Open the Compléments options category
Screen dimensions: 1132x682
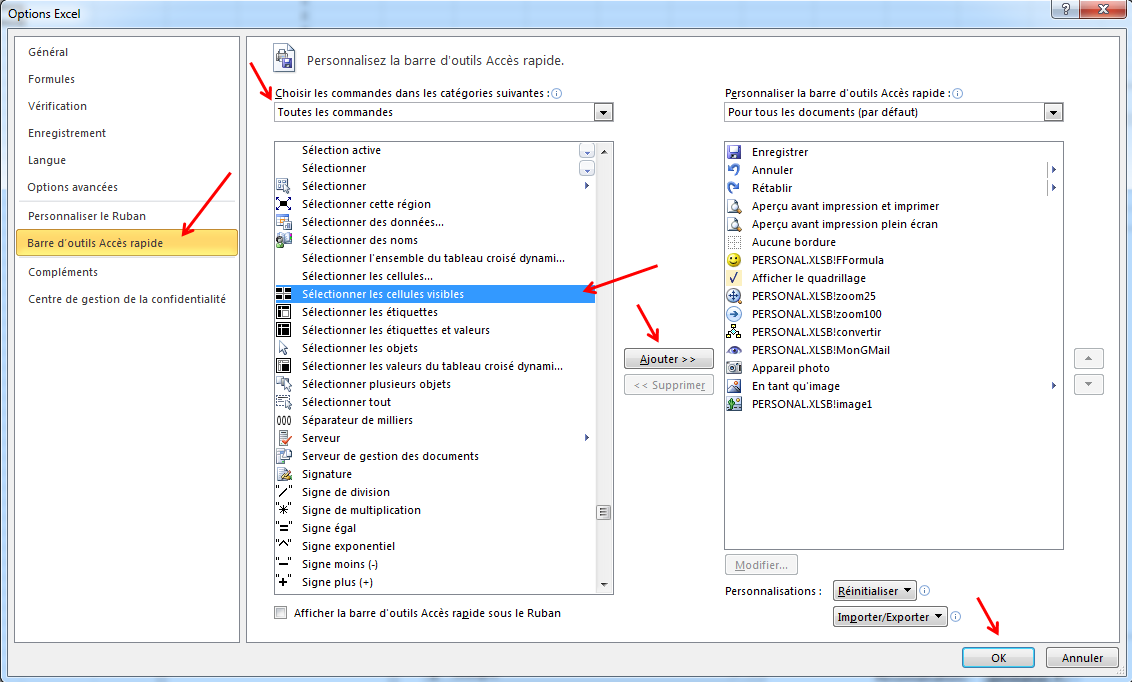point(63,272)
